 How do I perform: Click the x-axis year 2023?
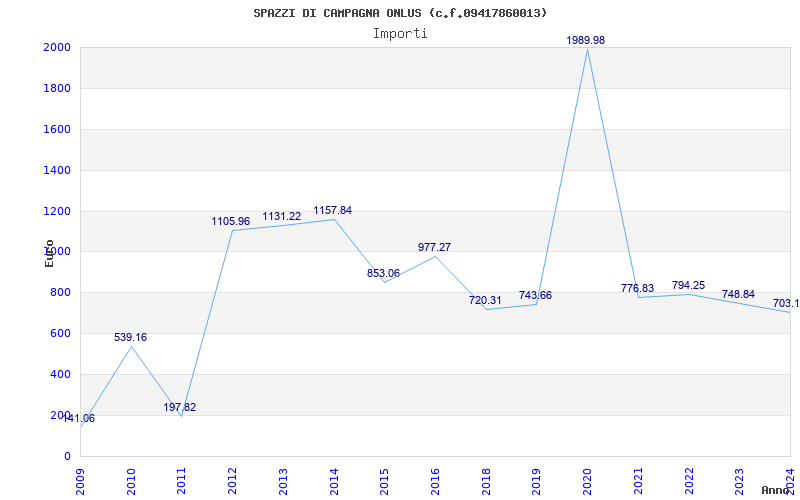(739, 482)
